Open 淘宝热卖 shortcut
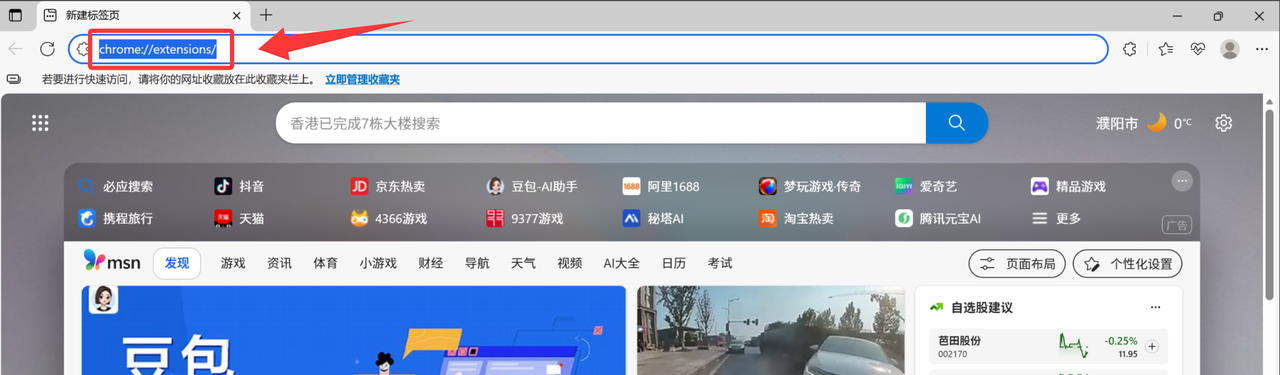Image resolution: width=1280 pixels, height=375 pixels. pos(796,218)
